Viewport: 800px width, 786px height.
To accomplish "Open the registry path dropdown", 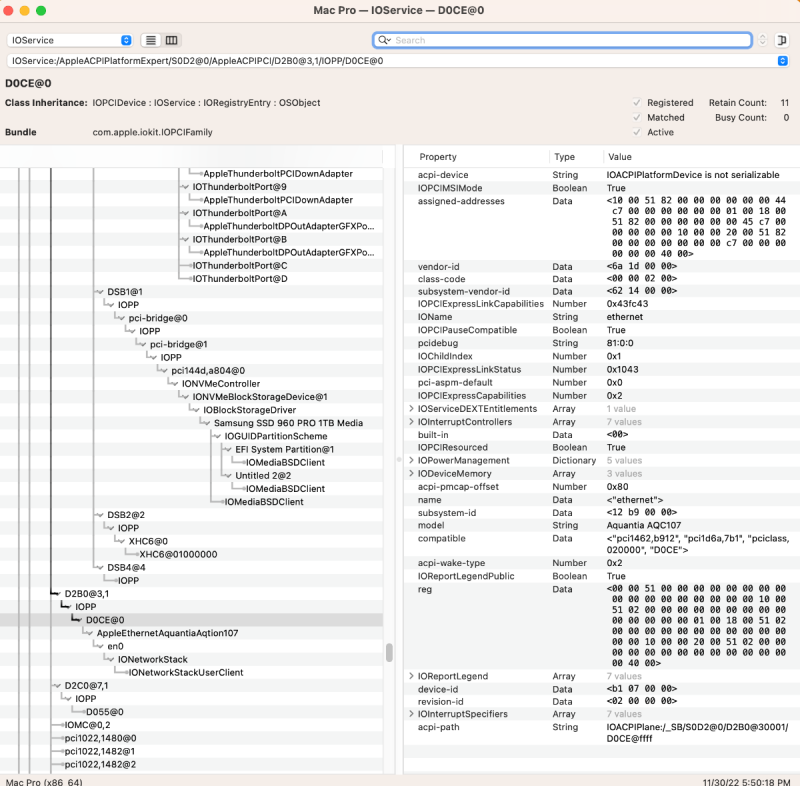I will pyautogui.click(x=782, y=61).
